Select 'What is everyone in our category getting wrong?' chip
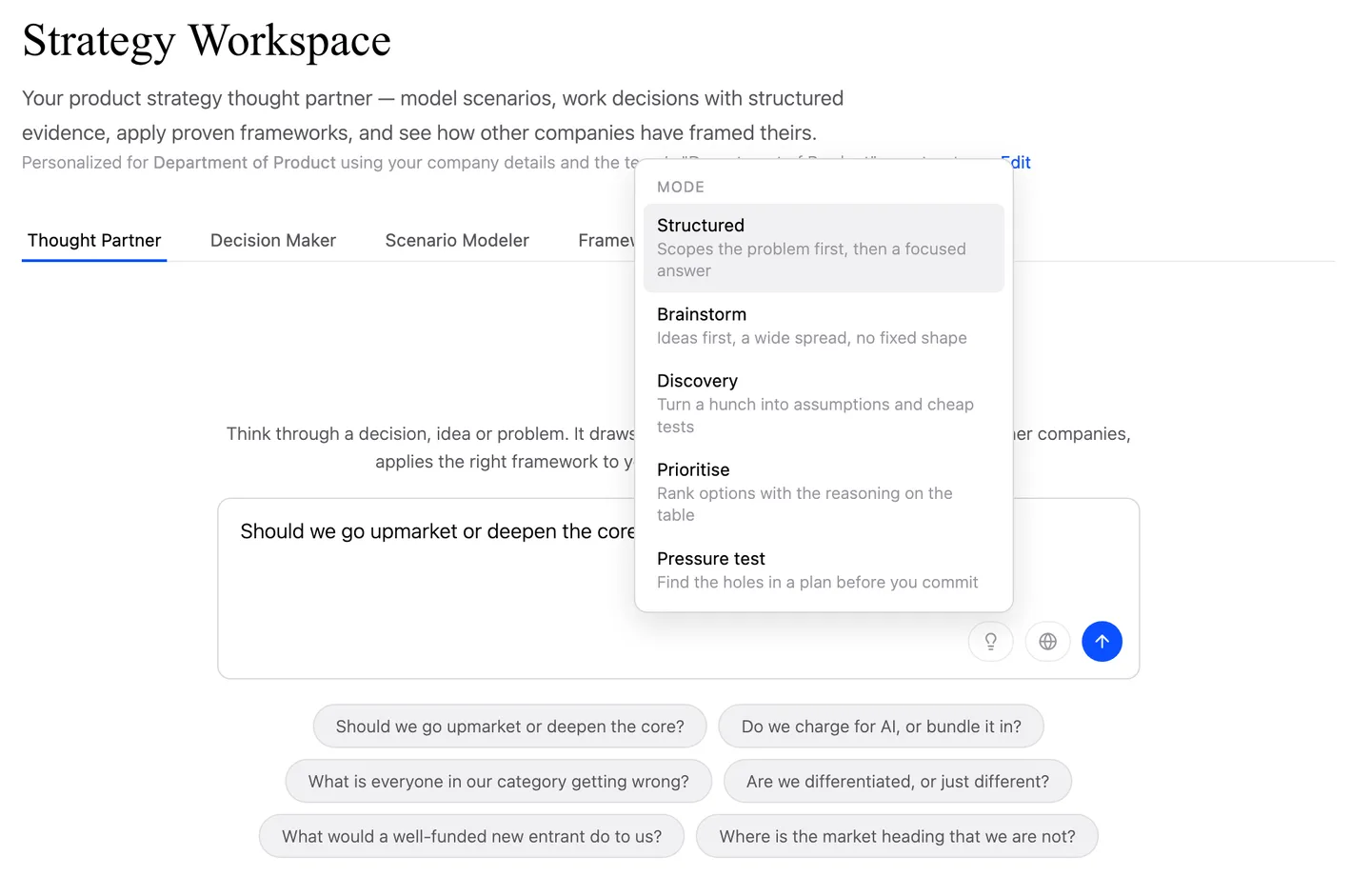 click(498, 782)
